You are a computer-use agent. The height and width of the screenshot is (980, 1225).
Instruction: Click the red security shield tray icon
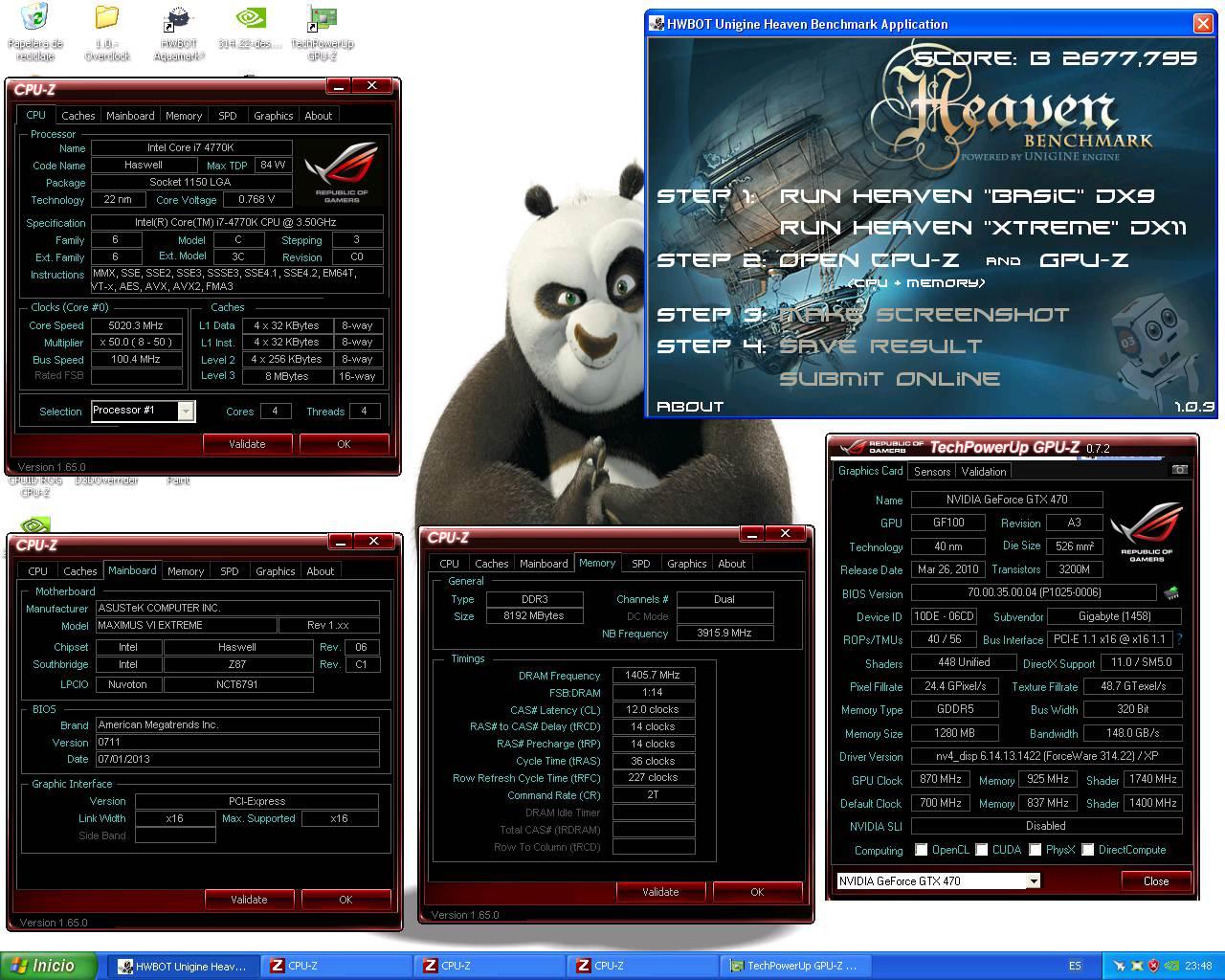pos(1153,966)
